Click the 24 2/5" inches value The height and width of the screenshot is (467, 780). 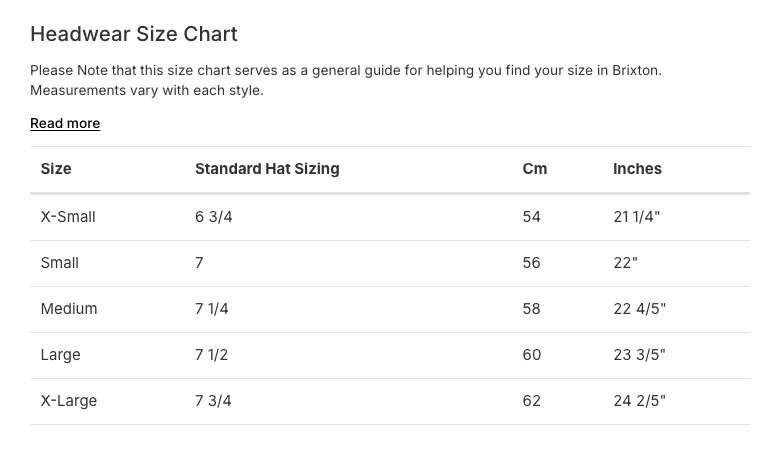pos(639,401)
